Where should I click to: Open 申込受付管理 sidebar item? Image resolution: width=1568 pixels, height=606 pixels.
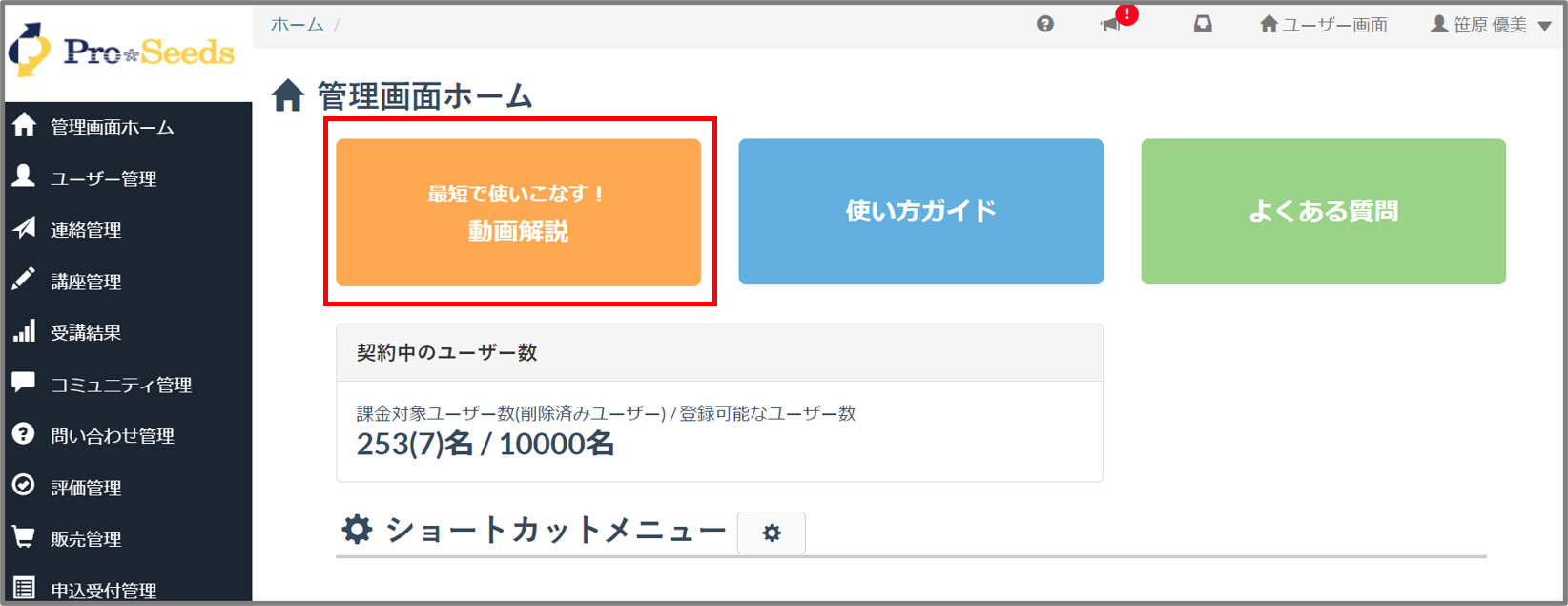point(103,590)
